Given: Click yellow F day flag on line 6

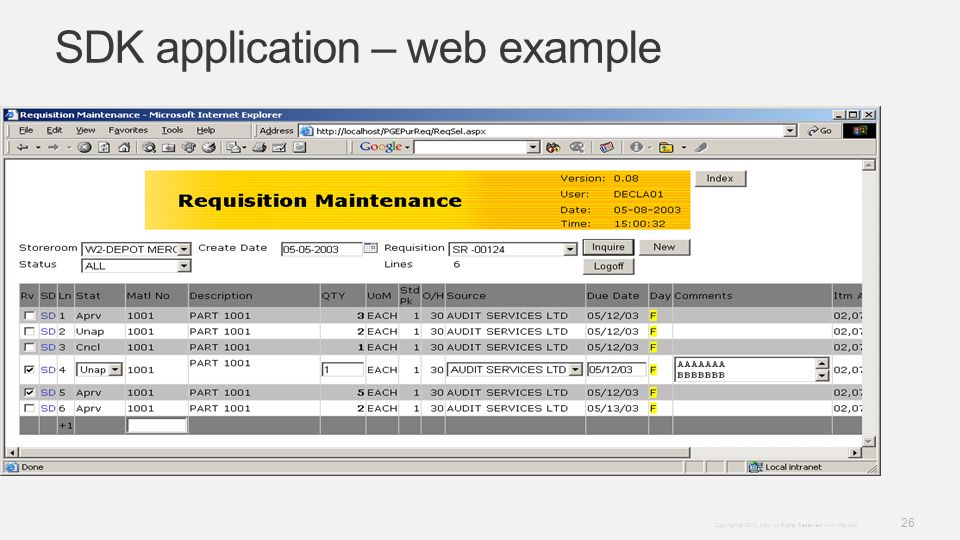Looking at the screenshot, I should tap(653, 408).
